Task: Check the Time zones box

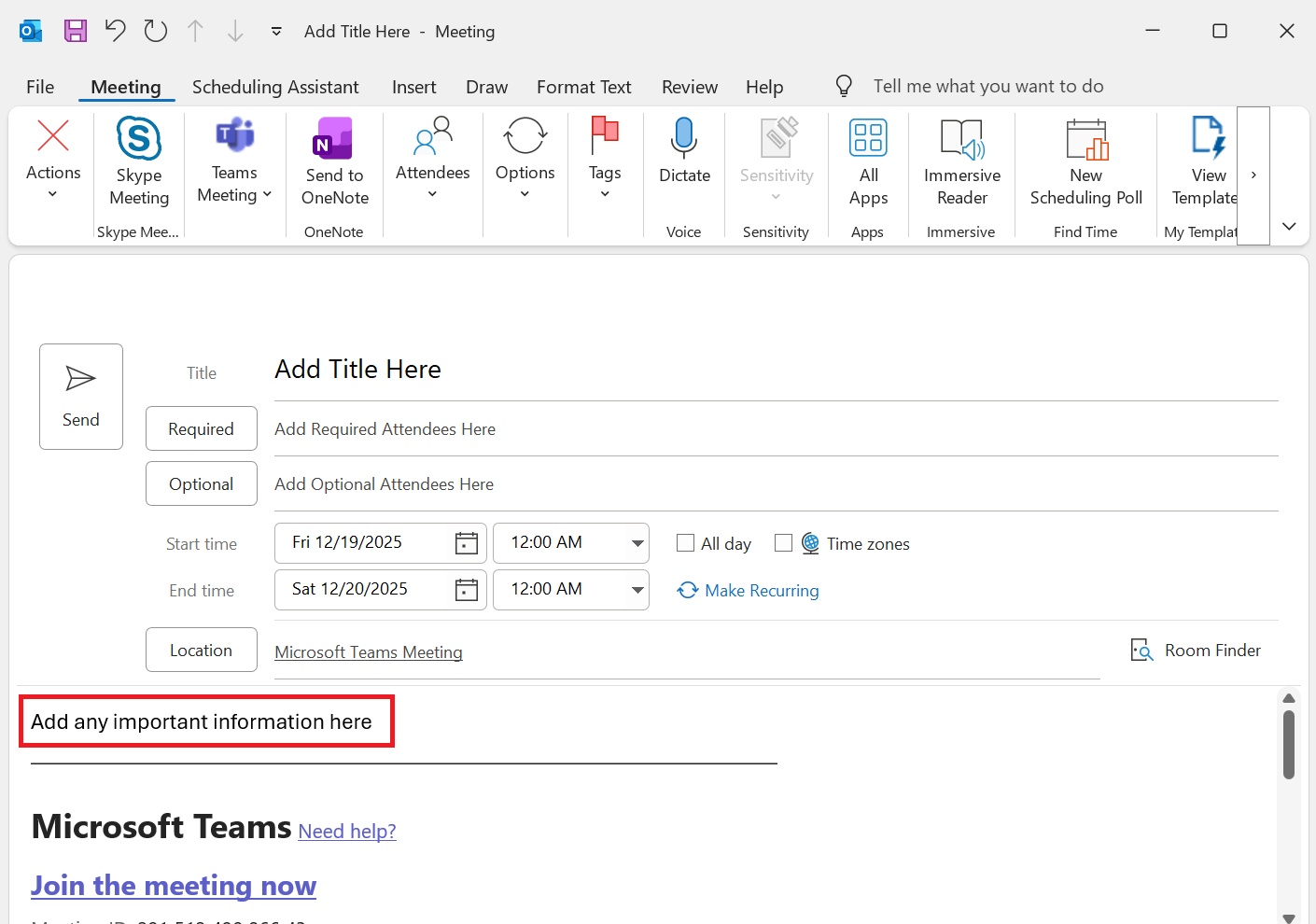Action: point(784,543)
